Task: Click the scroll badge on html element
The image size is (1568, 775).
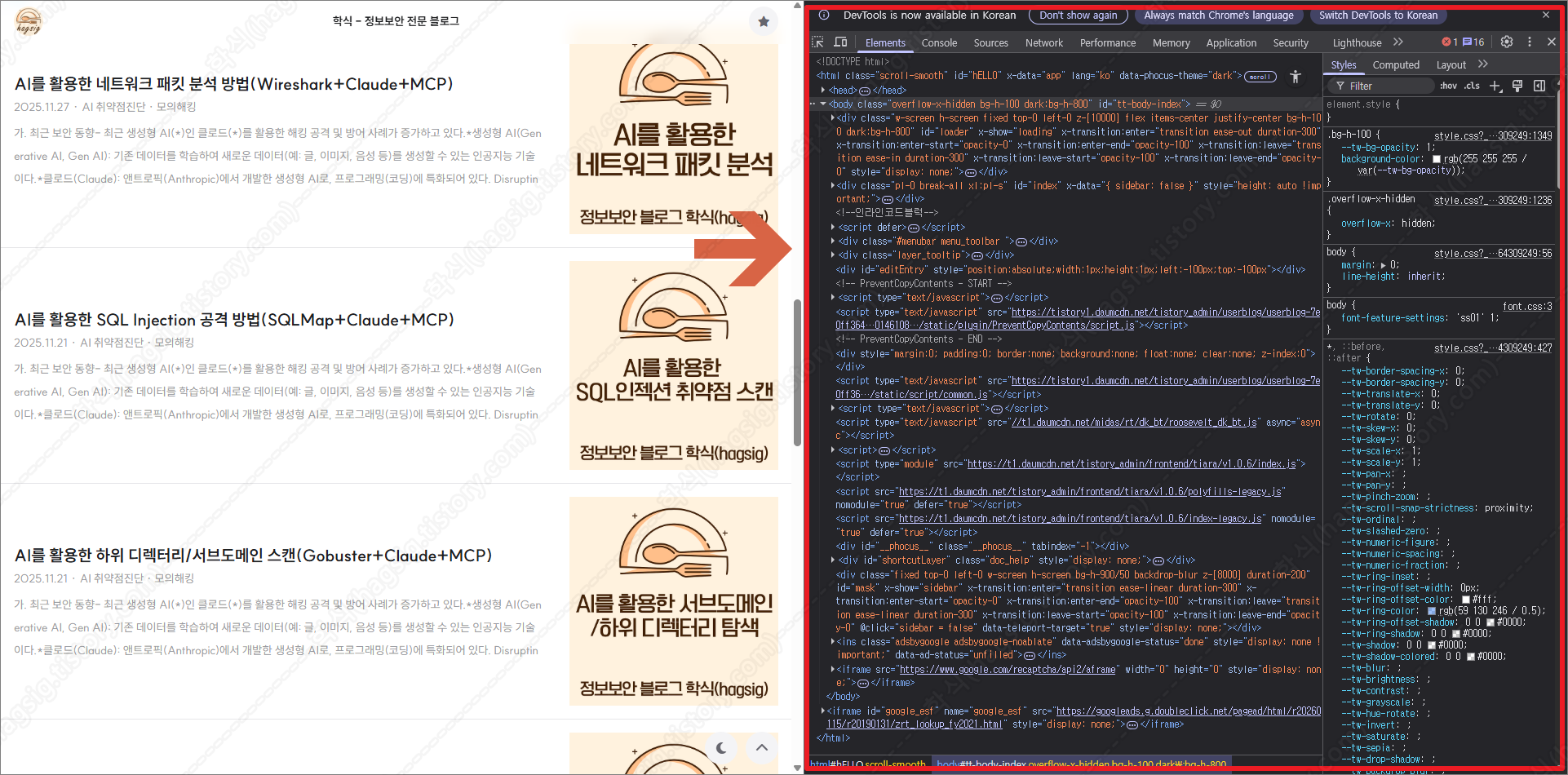Action: tap(1260, 77)
